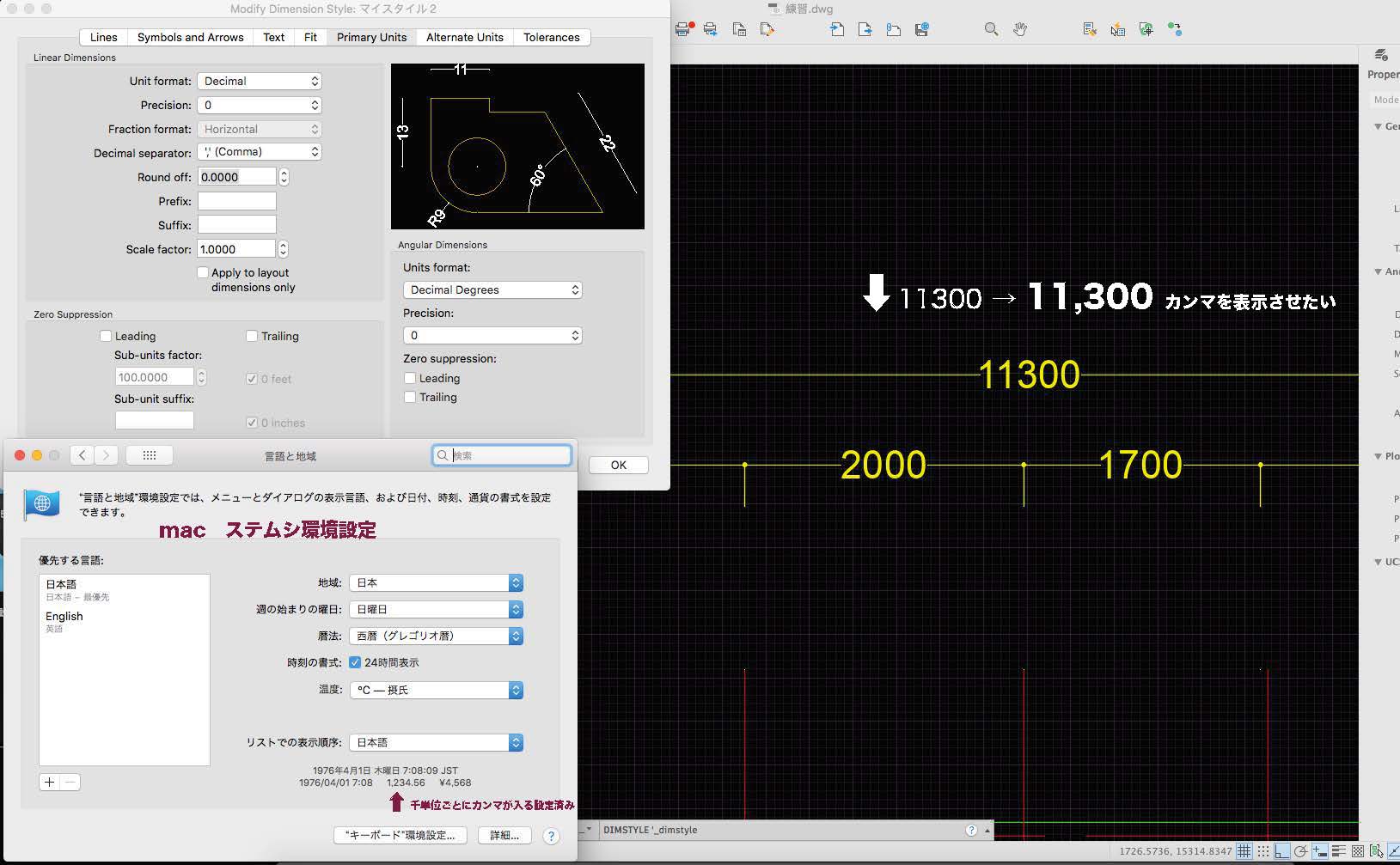
Task: Open the Decimal separator dropdown
Action: click(260, 151)
